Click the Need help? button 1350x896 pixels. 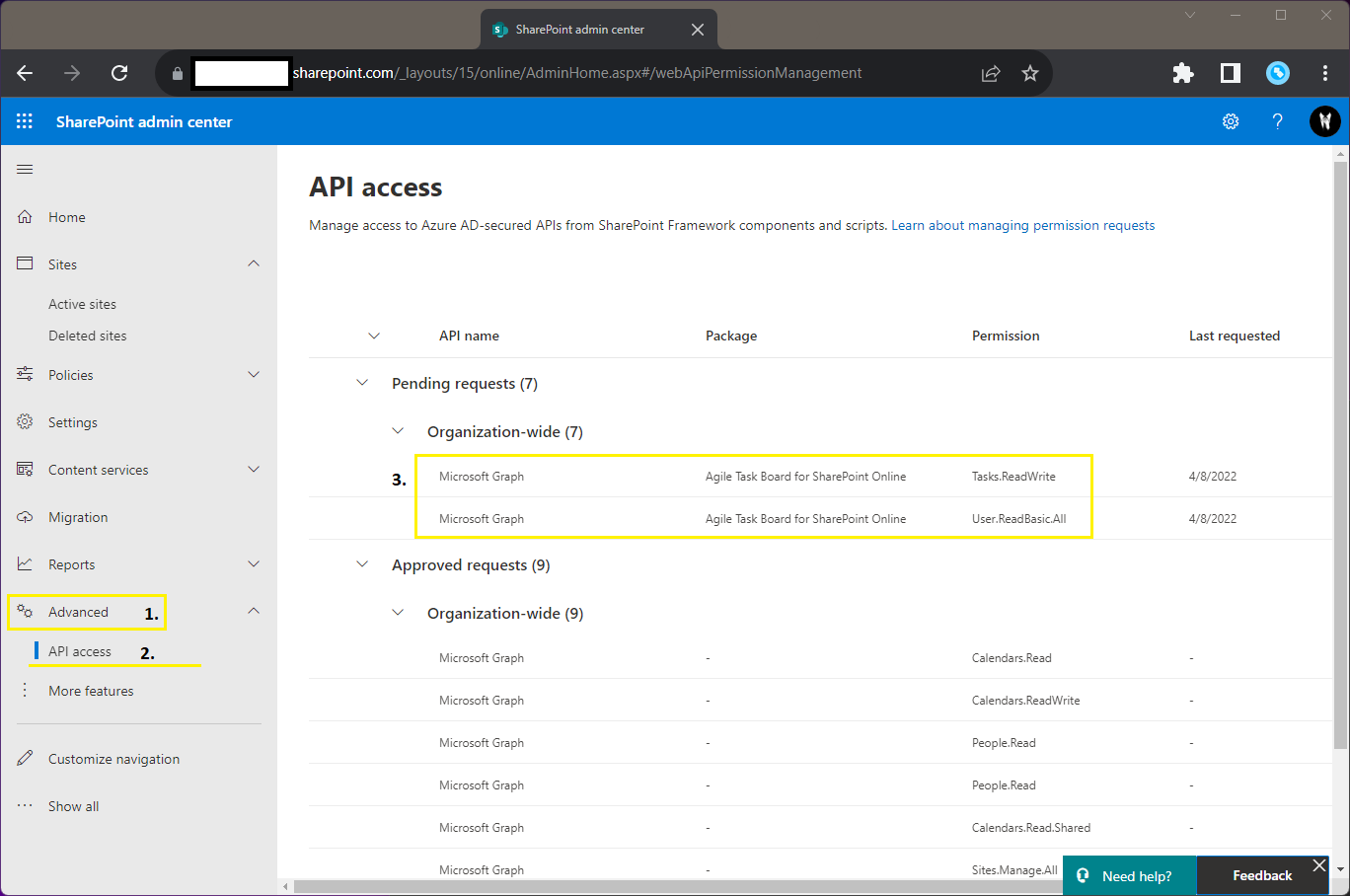[1129, 875]
